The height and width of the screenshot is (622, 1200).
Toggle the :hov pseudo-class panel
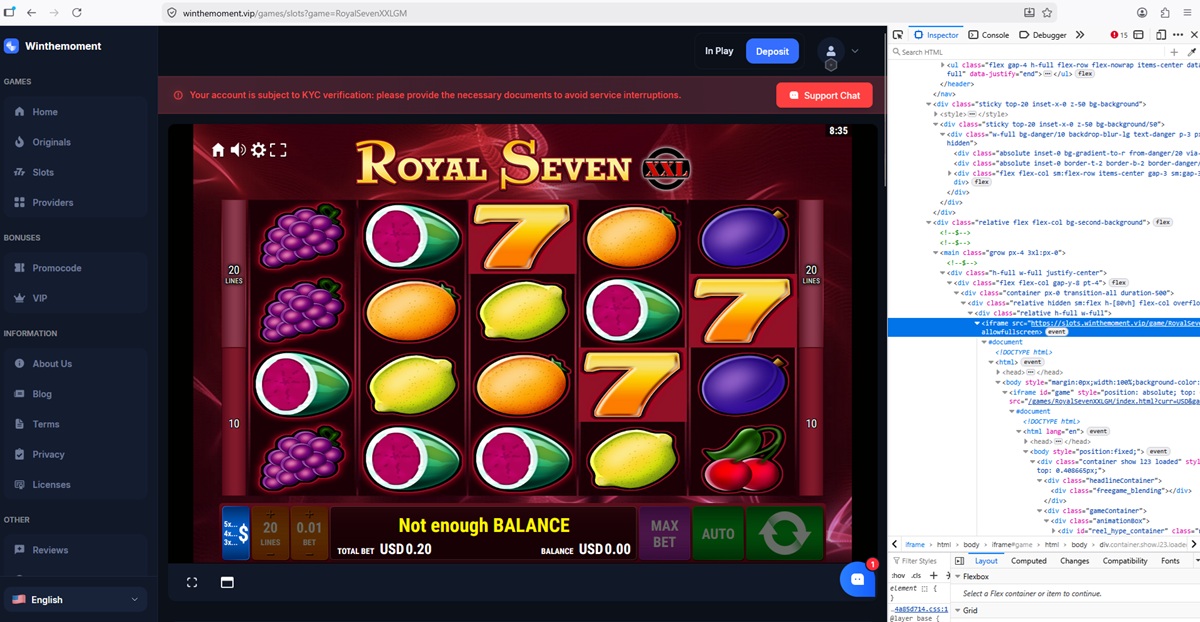(897, 576)
